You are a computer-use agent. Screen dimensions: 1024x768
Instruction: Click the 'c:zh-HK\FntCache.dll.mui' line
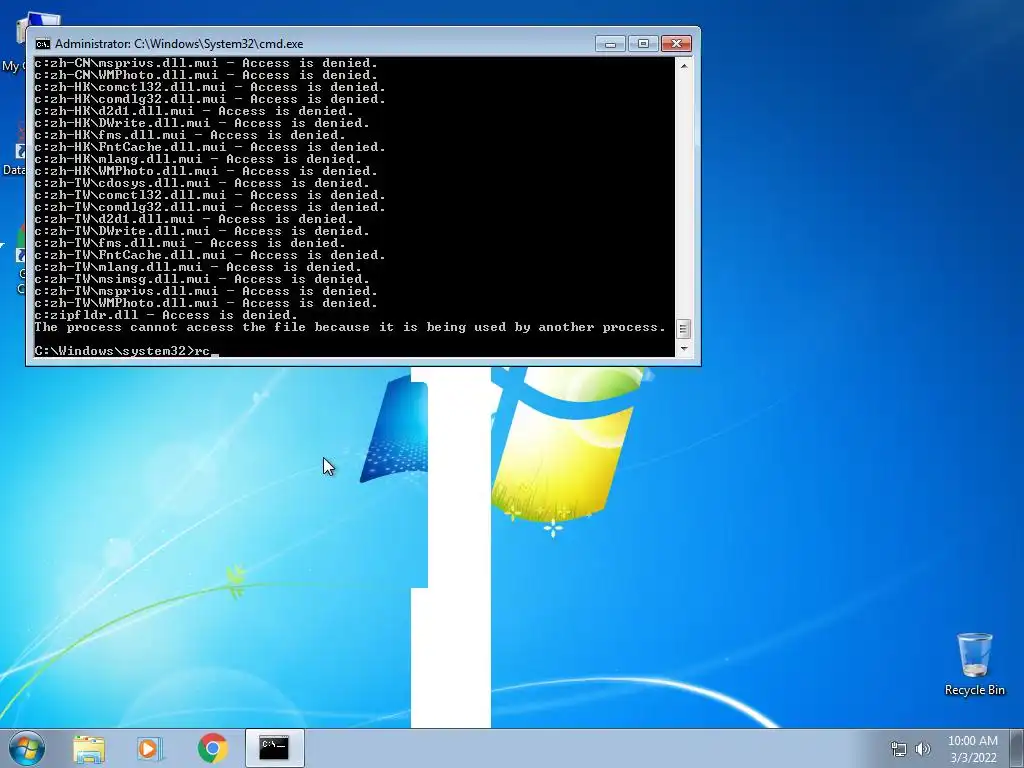coord(210,147)
